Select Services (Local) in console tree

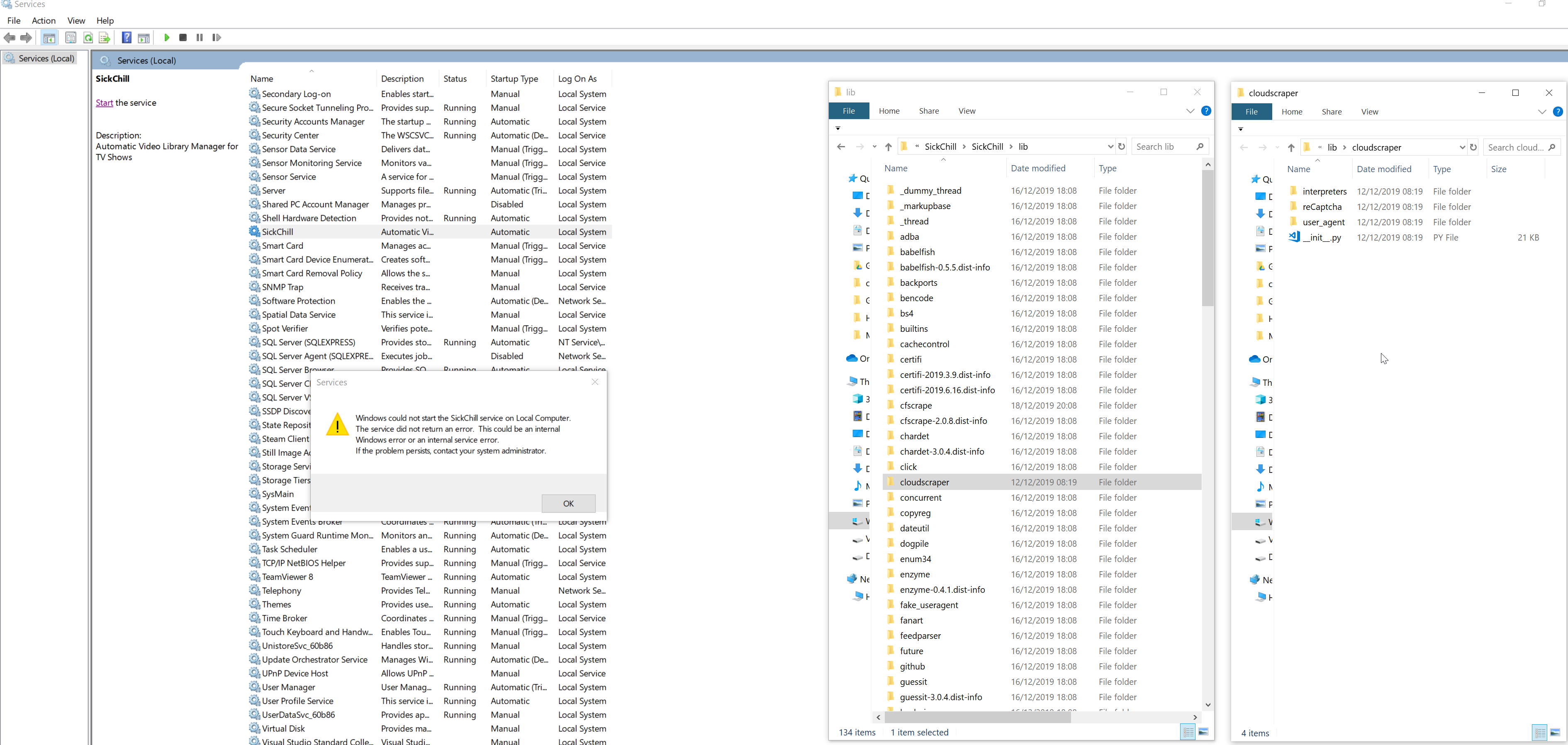click(x=39, y=58)
